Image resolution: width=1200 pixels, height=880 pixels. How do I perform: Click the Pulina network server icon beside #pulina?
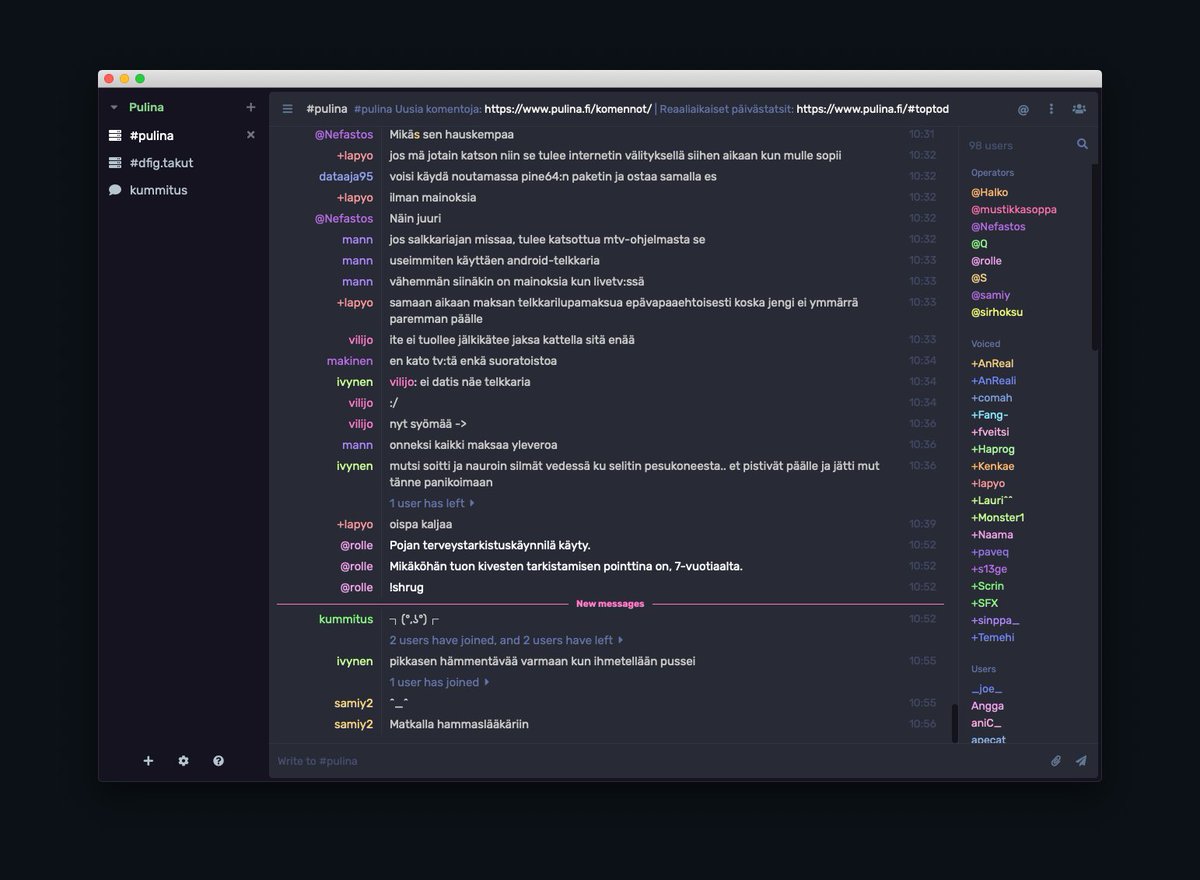click(115, 135)
